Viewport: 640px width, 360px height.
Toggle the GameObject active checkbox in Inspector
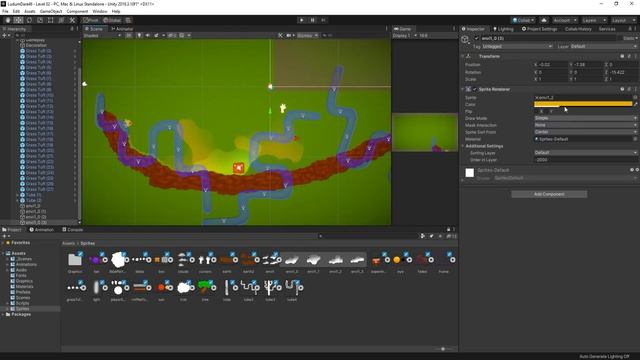476,38
